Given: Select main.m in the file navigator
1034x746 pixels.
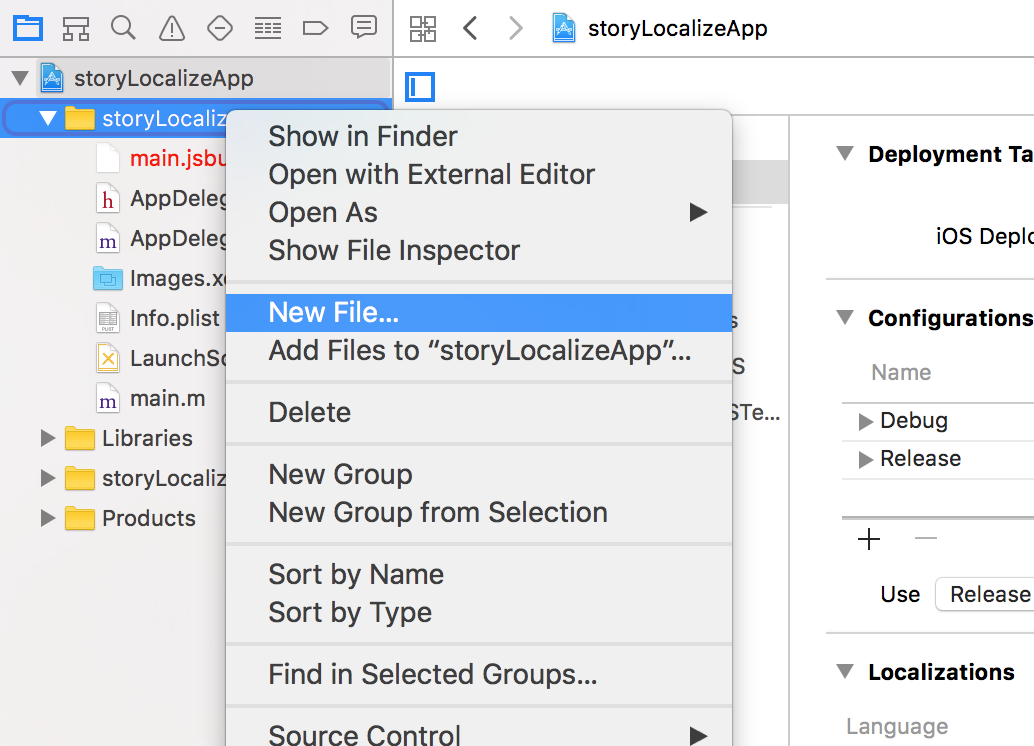Looking at the screenshot, I should pyautogui.click(x=167, y=398).
